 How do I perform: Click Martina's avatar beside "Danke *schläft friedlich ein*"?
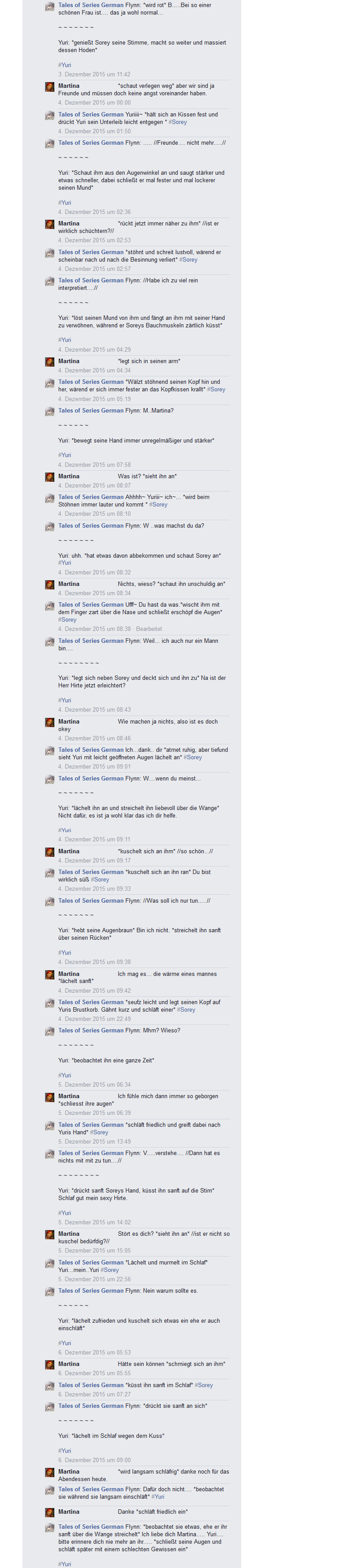point(49,1512)
